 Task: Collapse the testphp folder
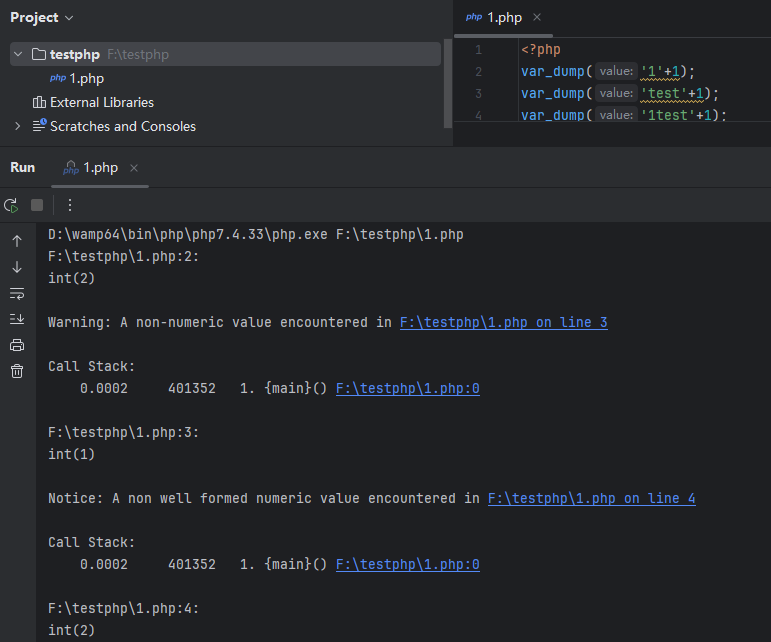pyautogui.click(x=18, y=54)
